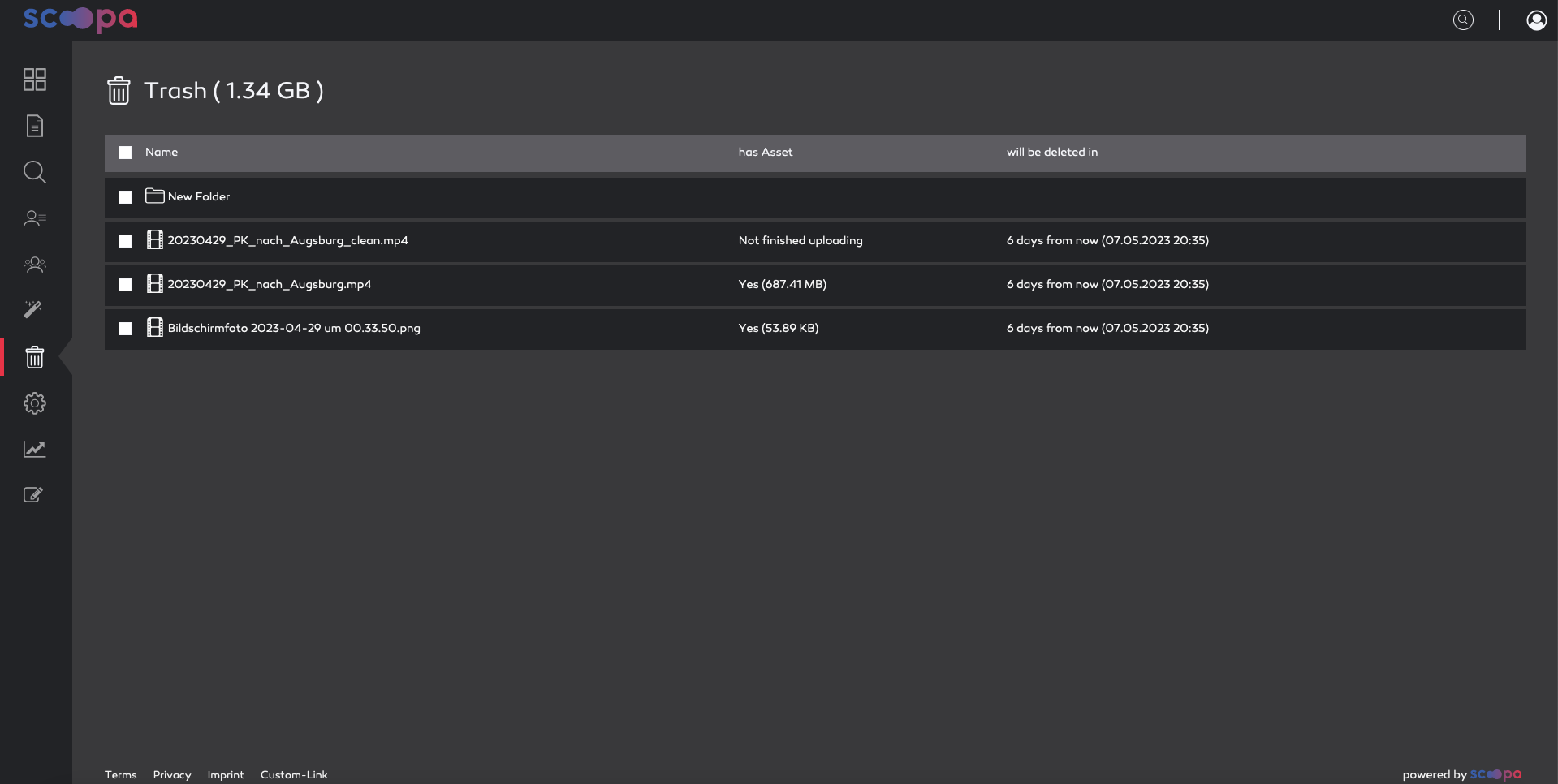Click the has Asset column header
The image size is (1558, 784).
766,152
